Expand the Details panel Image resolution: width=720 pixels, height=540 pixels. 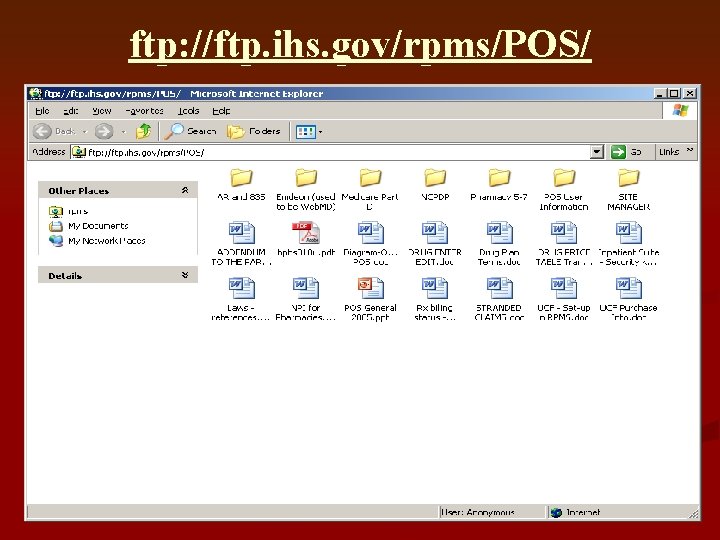coord(185,275)
